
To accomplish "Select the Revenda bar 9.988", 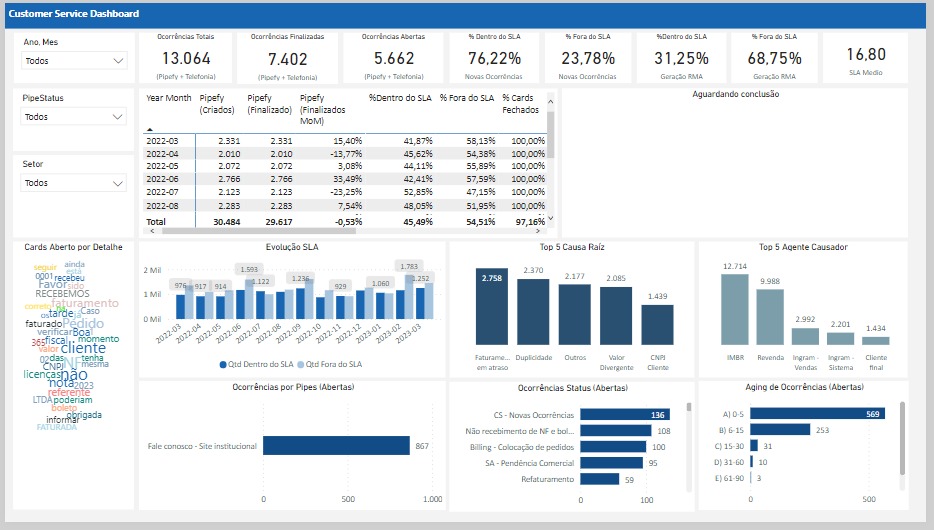I will 770,317.
